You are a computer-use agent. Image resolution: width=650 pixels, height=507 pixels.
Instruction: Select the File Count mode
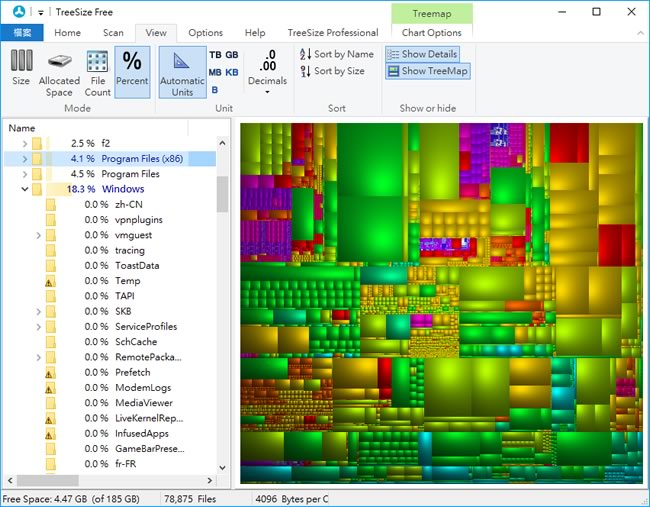(97, 69)
